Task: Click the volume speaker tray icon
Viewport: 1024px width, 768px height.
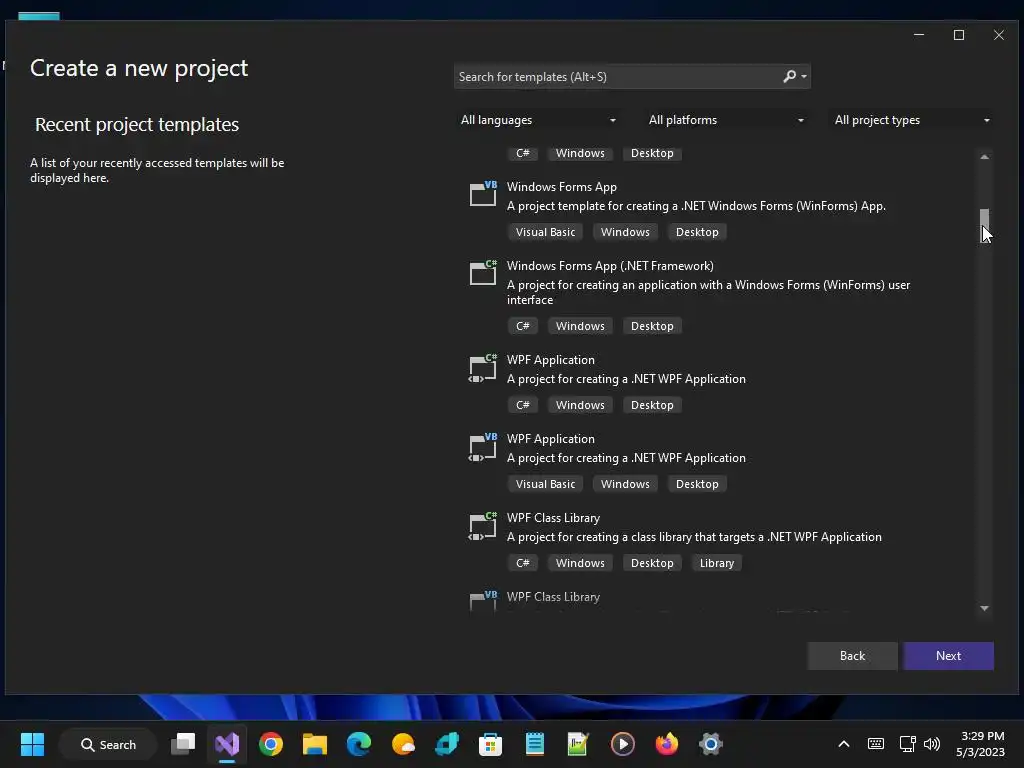Action: coord(932,744)
